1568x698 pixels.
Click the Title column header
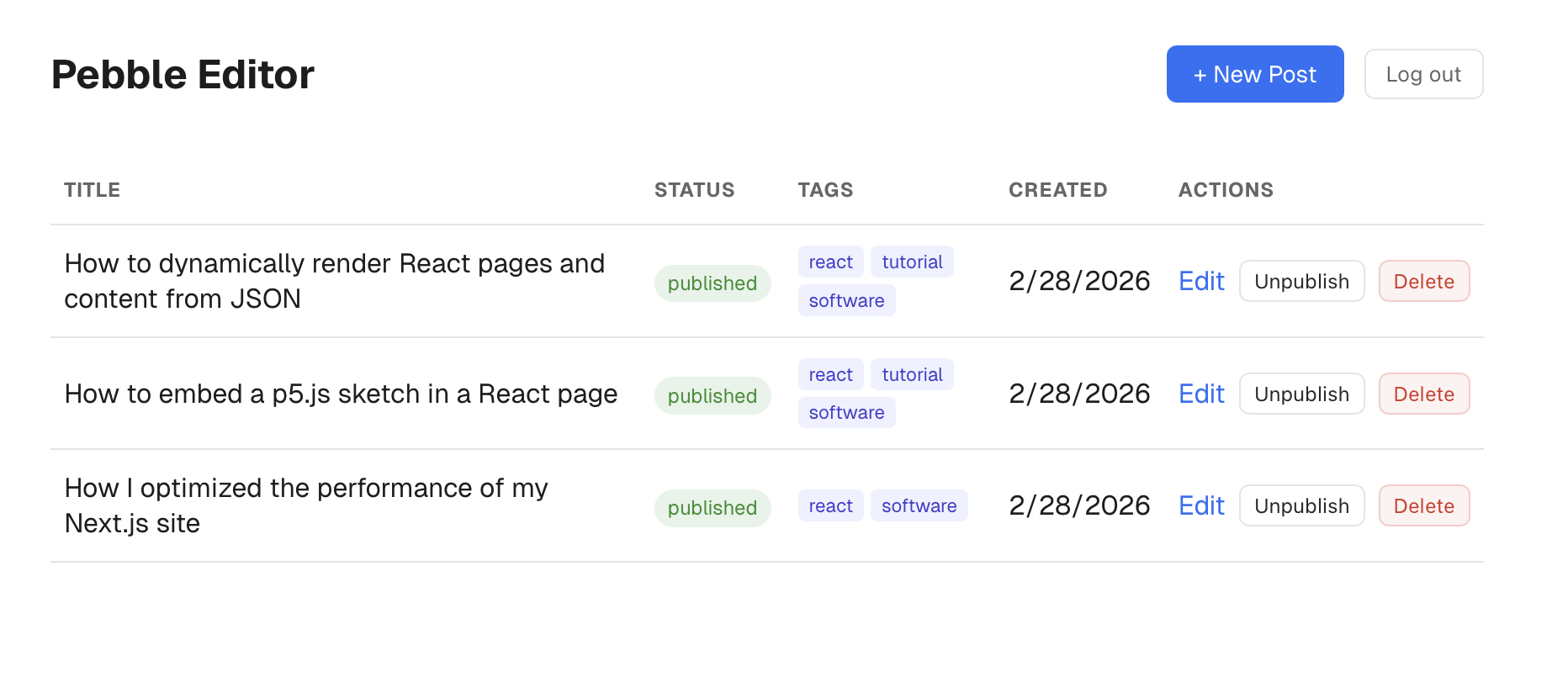point(93,190)
